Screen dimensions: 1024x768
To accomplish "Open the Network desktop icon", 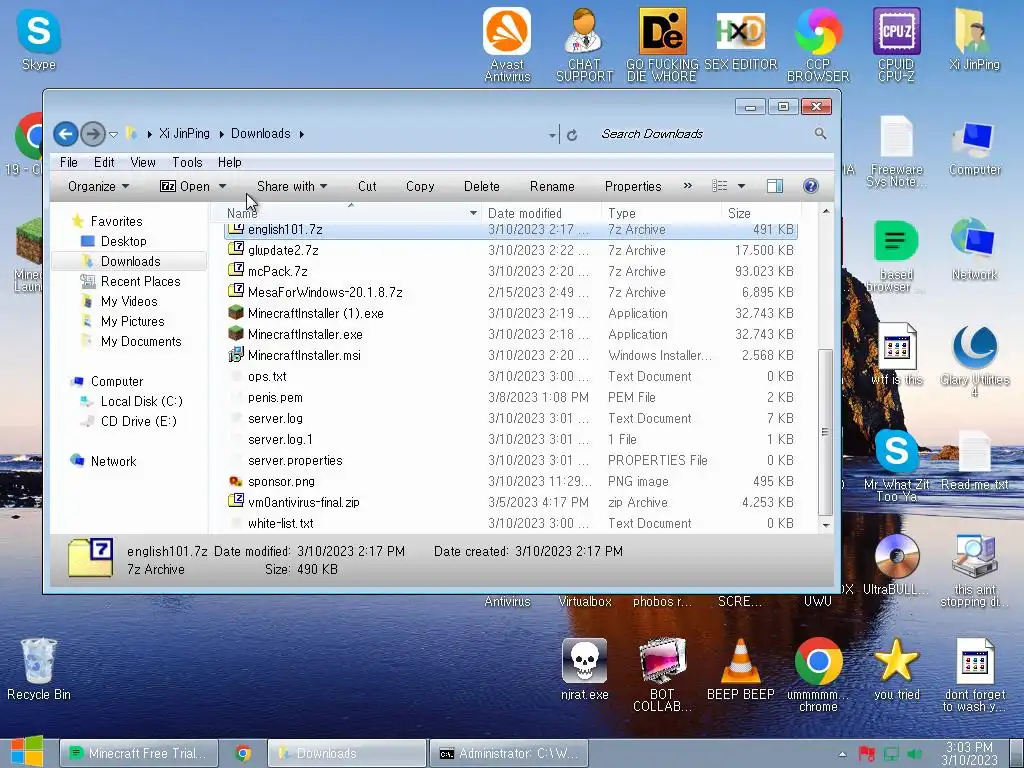I will (974, 249).
